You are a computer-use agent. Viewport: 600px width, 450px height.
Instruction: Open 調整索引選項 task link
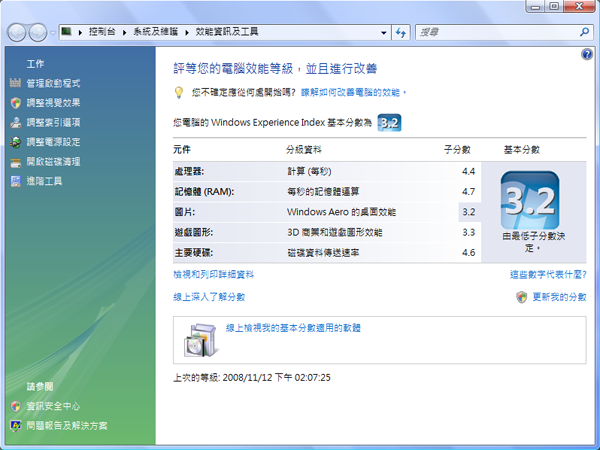(x=53, y=122)
